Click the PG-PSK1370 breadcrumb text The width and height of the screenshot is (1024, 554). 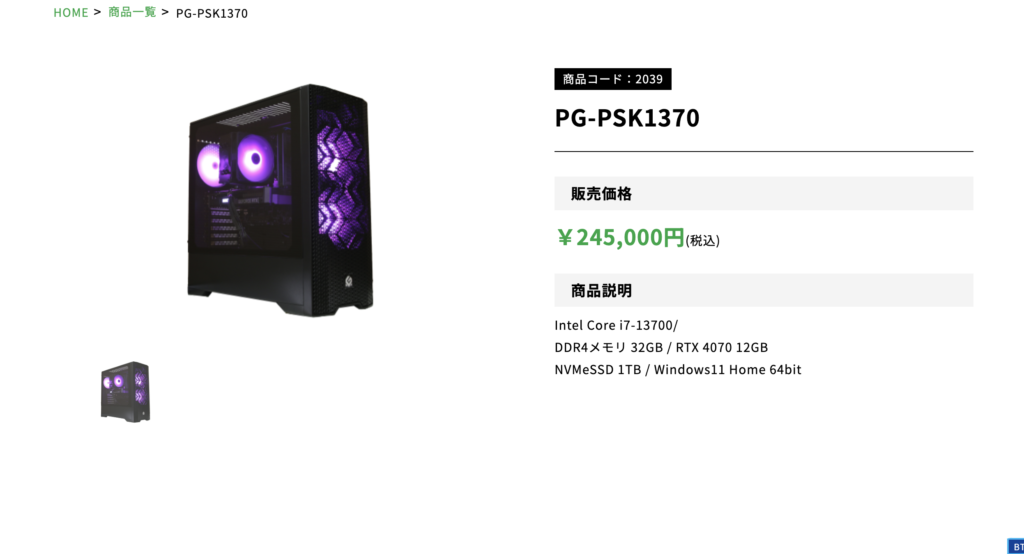point(212,13)
